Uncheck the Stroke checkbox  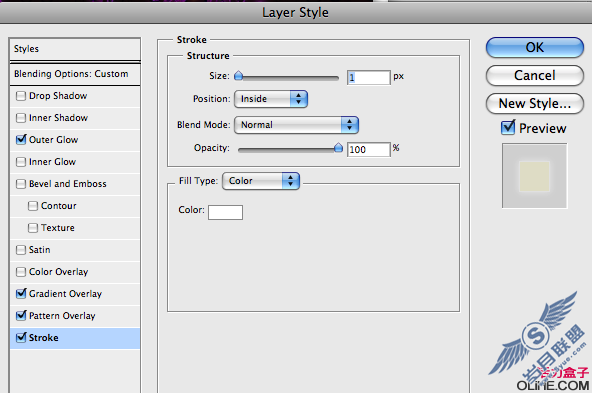click(x=21, y=338)
